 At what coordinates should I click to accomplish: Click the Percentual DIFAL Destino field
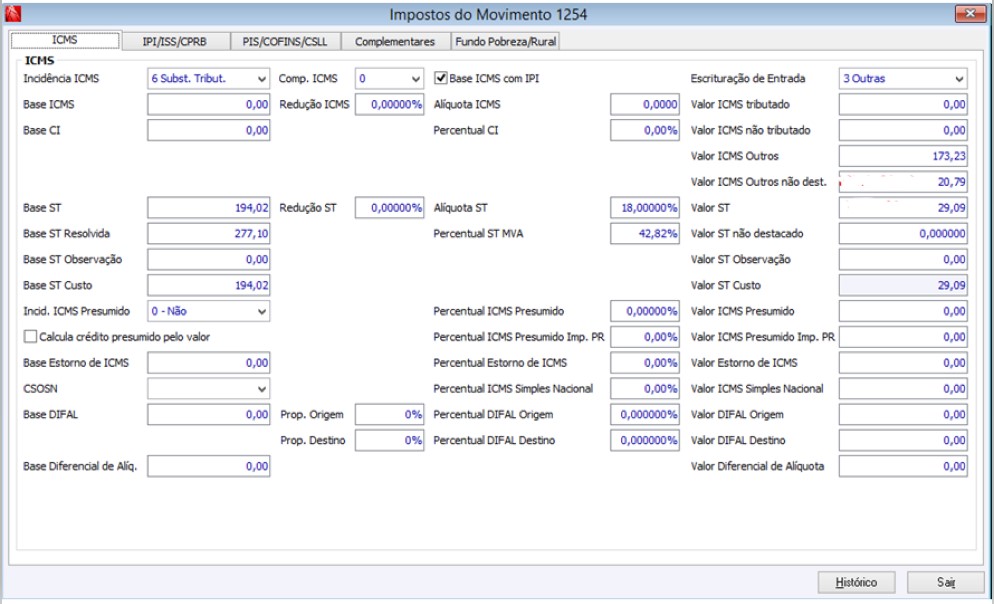[645, 440]
